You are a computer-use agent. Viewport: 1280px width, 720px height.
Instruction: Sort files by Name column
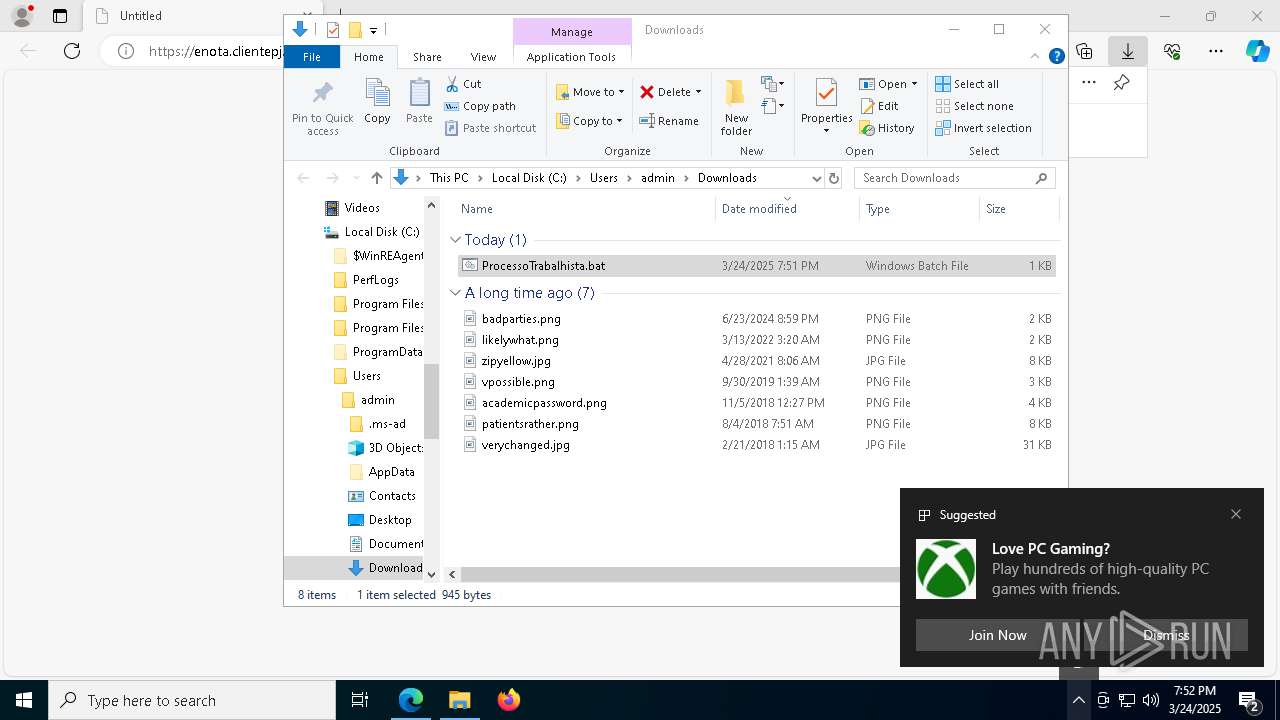(586, 208)
